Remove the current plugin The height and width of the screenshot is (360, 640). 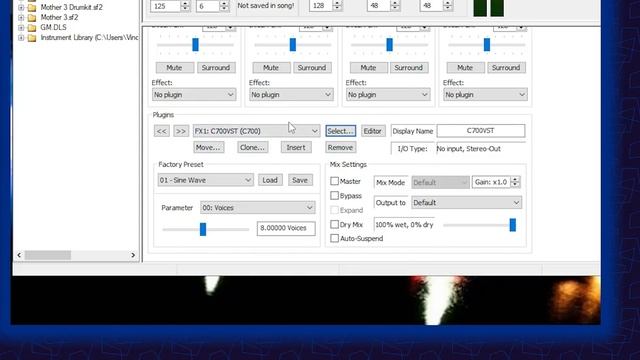coord(340,147)
